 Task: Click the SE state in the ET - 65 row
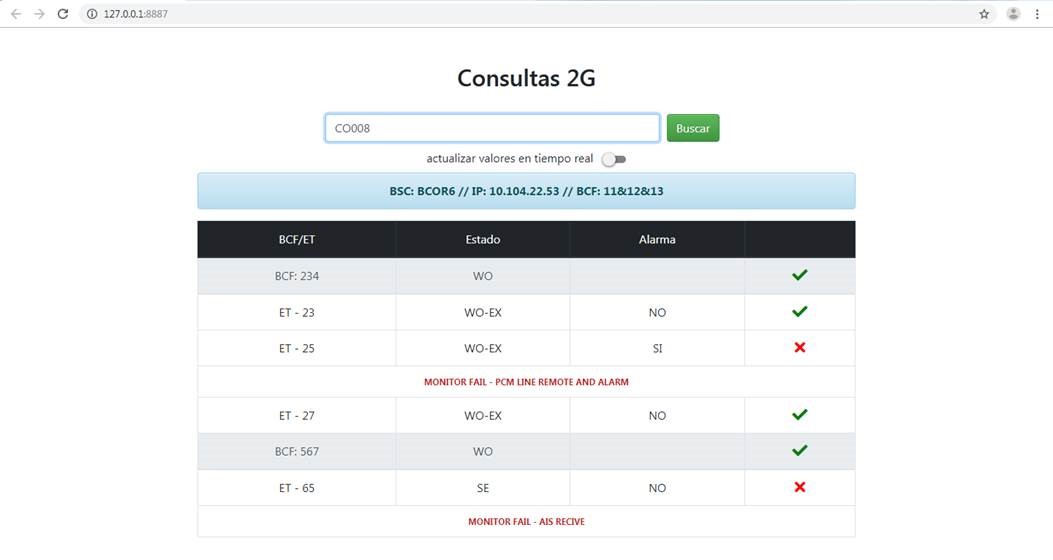pos(482,488)
